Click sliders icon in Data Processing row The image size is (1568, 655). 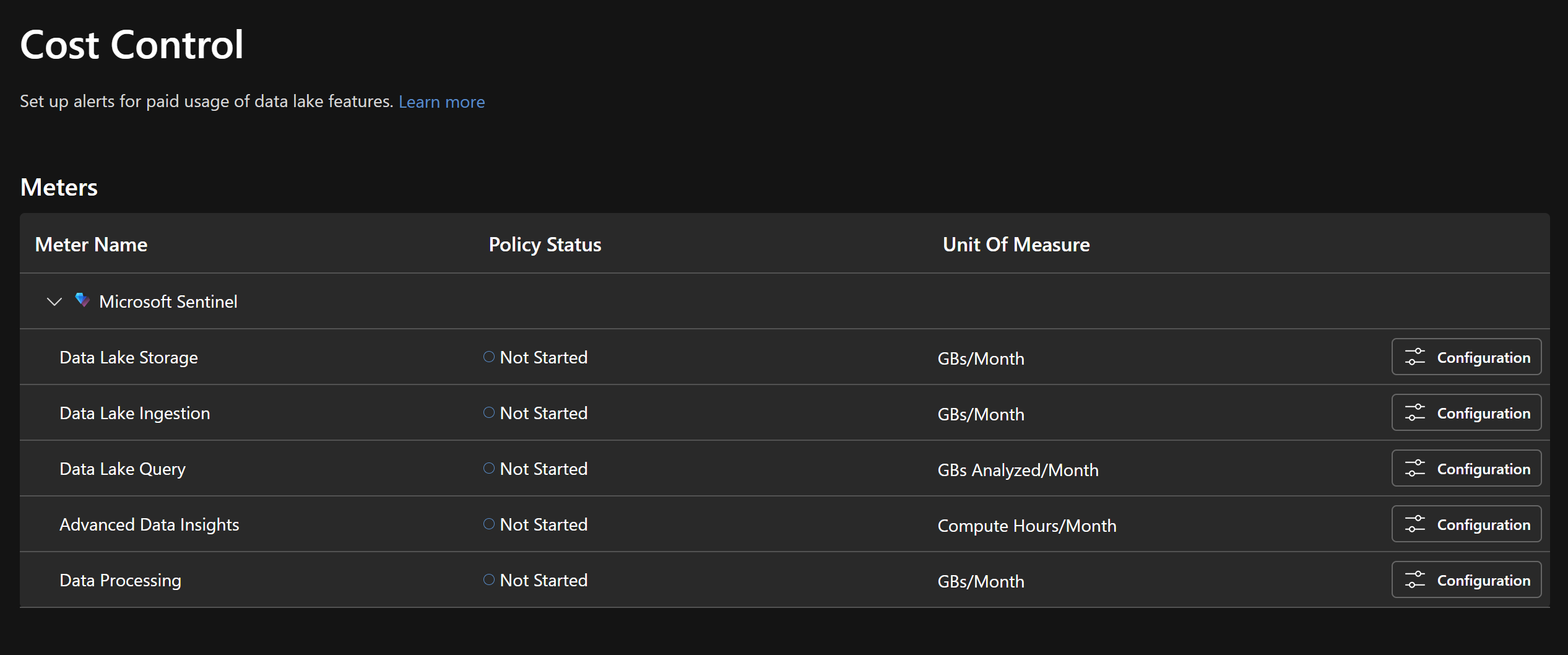[1414, 580]
